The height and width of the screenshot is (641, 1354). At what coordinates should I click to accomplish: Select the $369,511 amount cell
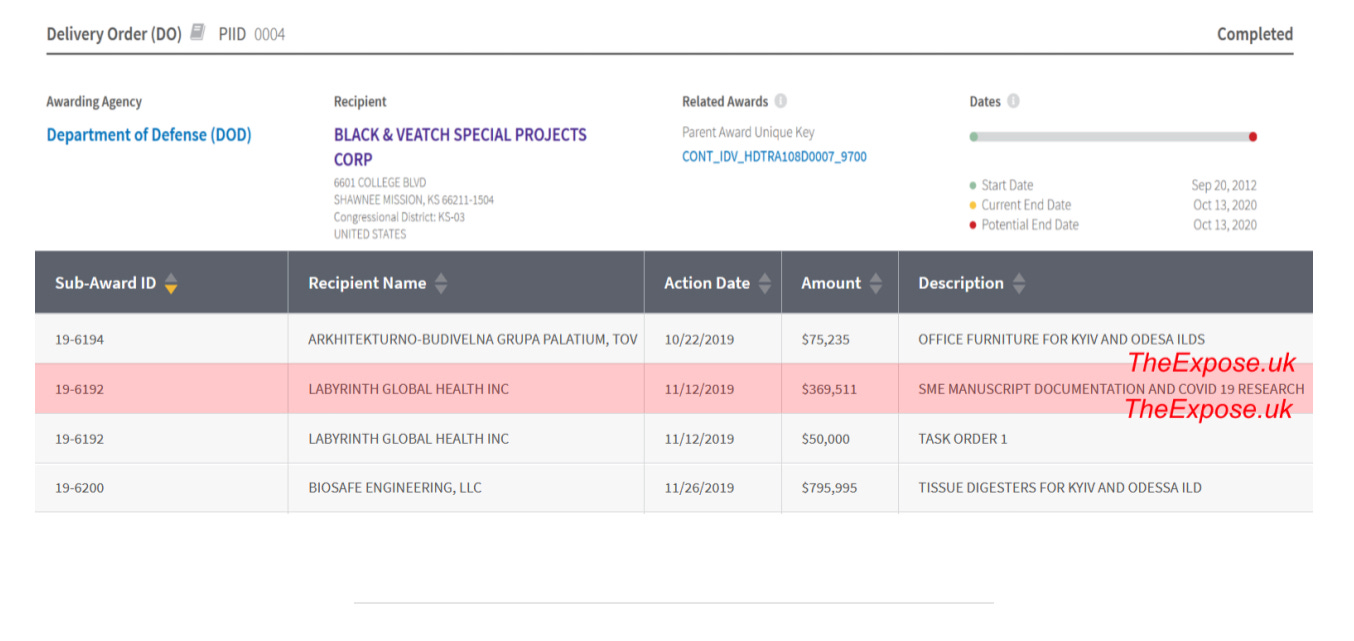click(840, 389)
